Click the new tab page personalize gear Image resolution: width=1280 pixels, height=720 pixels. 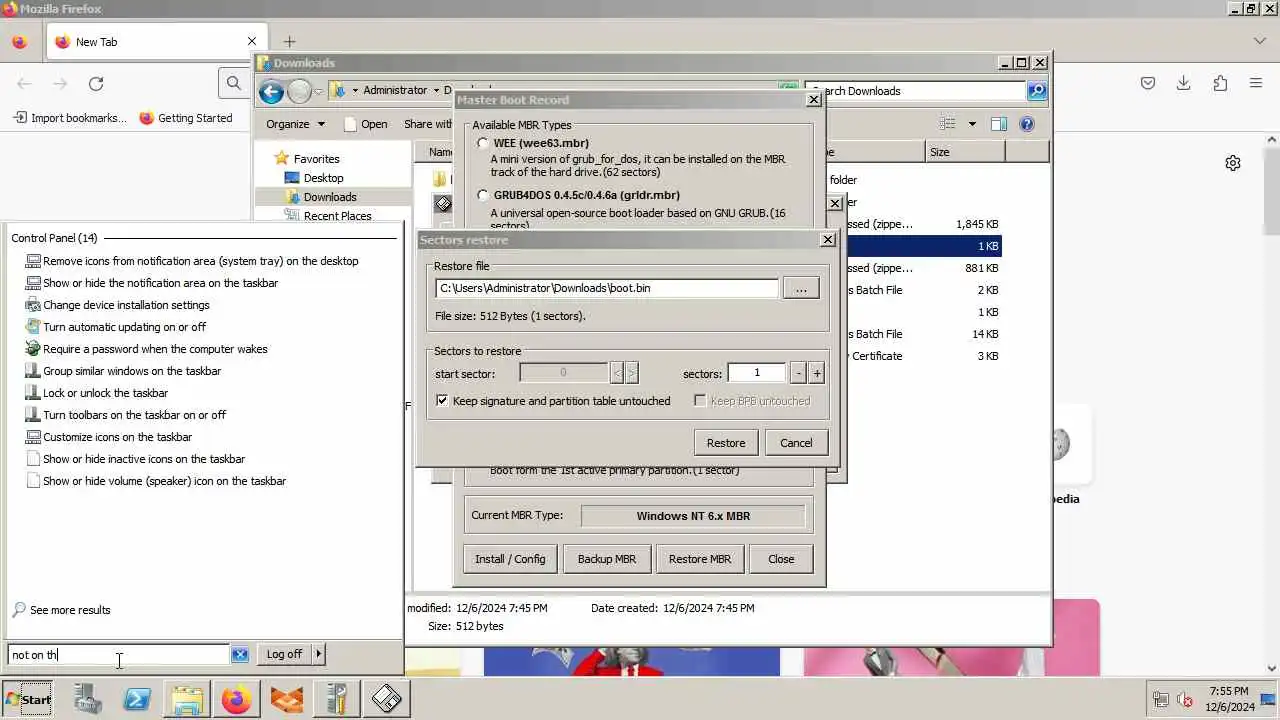(1233, 163)
